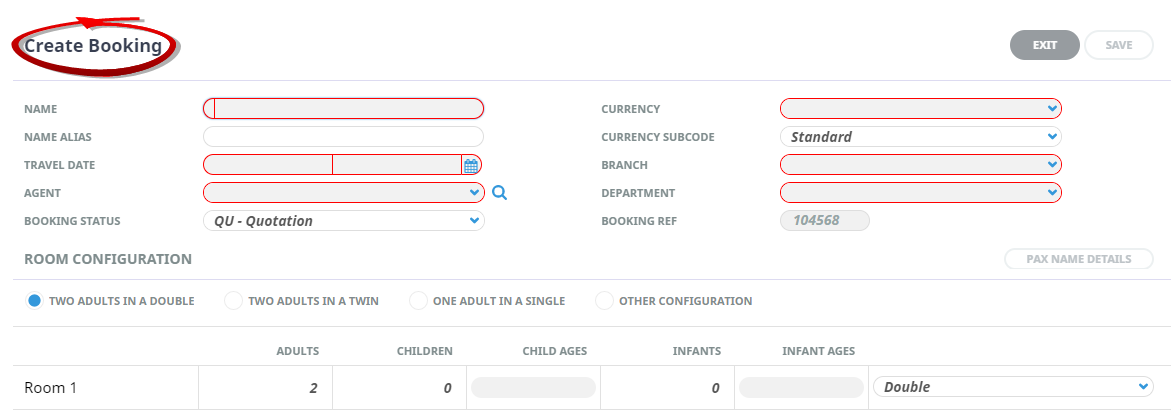Change Booking Status from QU - Quotation
This screenshot has height=413, width=1171.
343,221
